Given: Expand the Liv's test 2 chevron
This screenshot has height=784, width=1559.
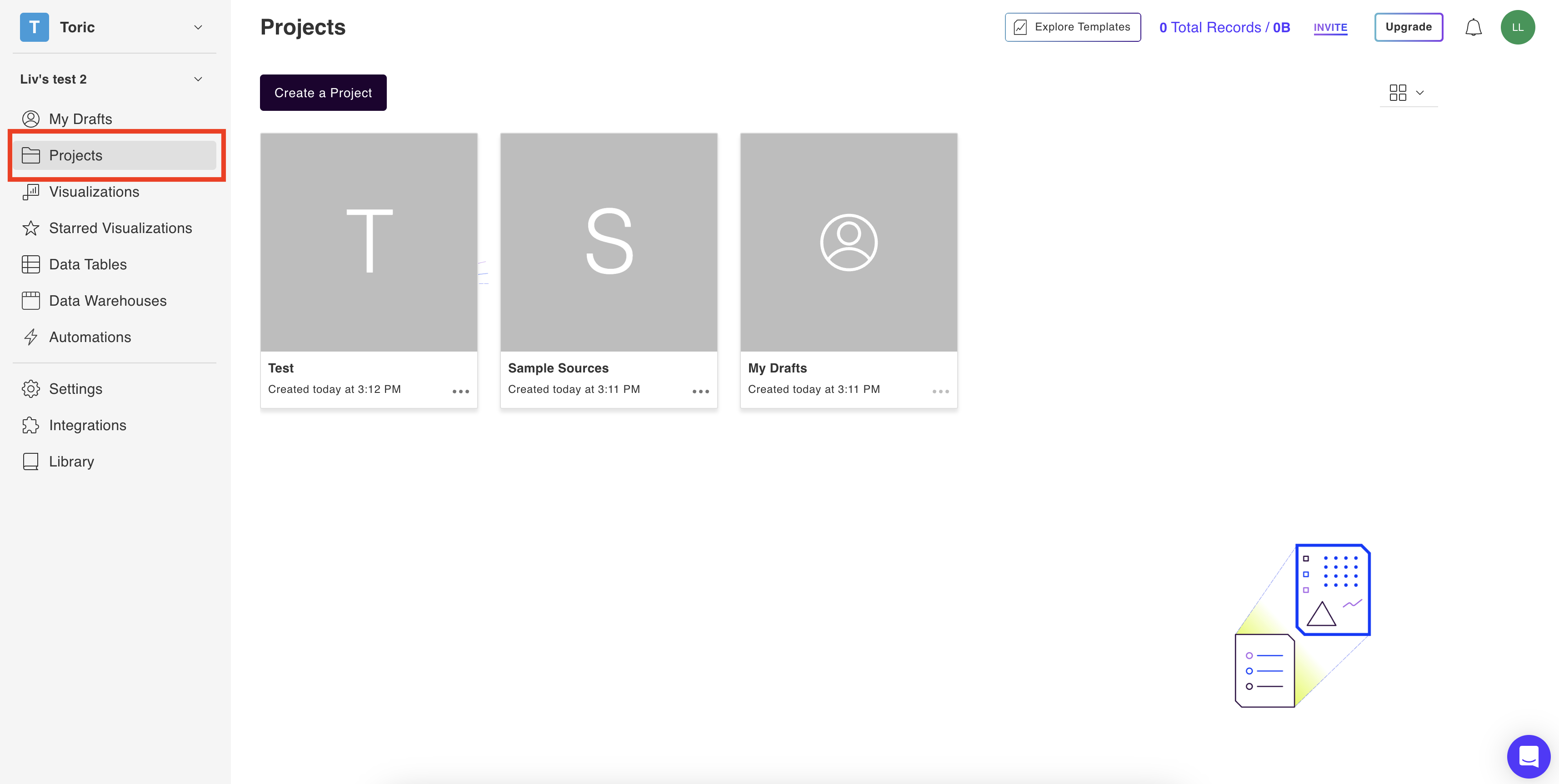Looking at the screenshot, I should click(x=198, y=79).
